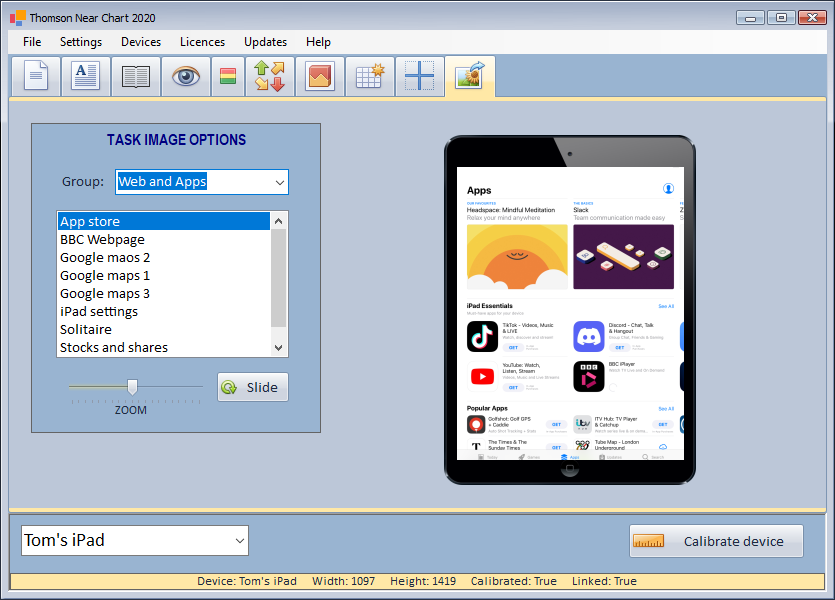835x600 pixels.
Task: Click the open book reading icon
Action: pos(136,77)
